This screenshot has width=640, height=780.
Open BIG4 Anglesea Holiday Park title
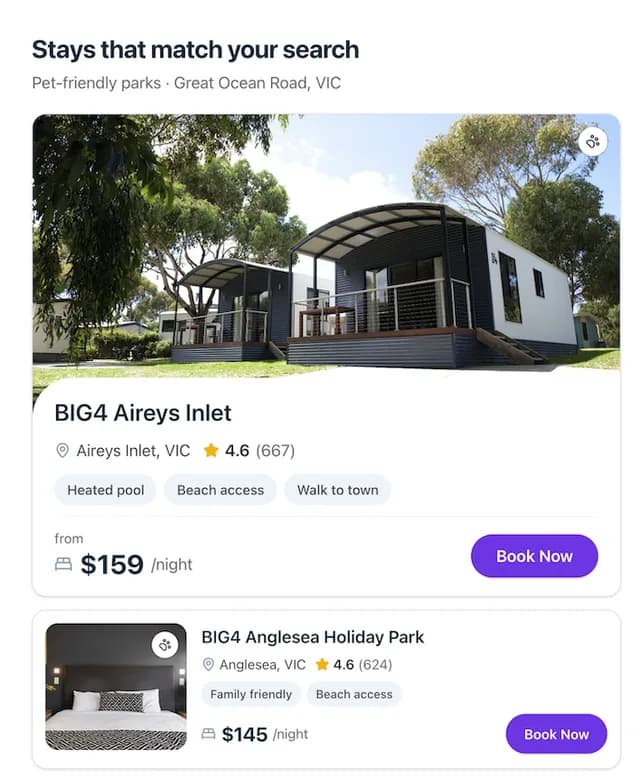click(x=313, y=637)
